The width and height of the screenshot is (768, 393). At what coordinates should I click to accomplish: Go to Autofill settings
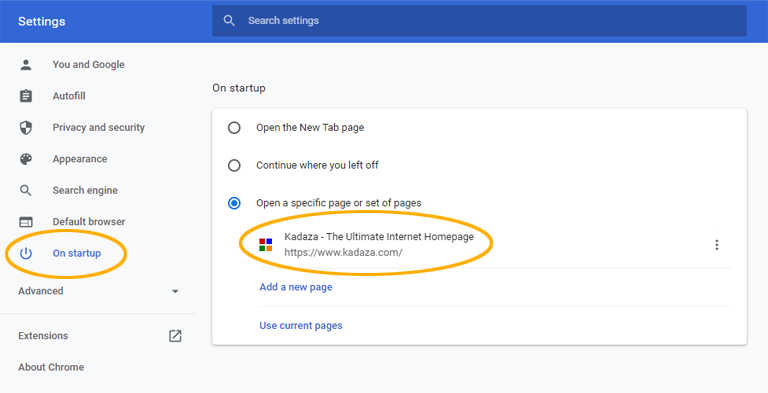pyautogui.click(x=69, y=96)
